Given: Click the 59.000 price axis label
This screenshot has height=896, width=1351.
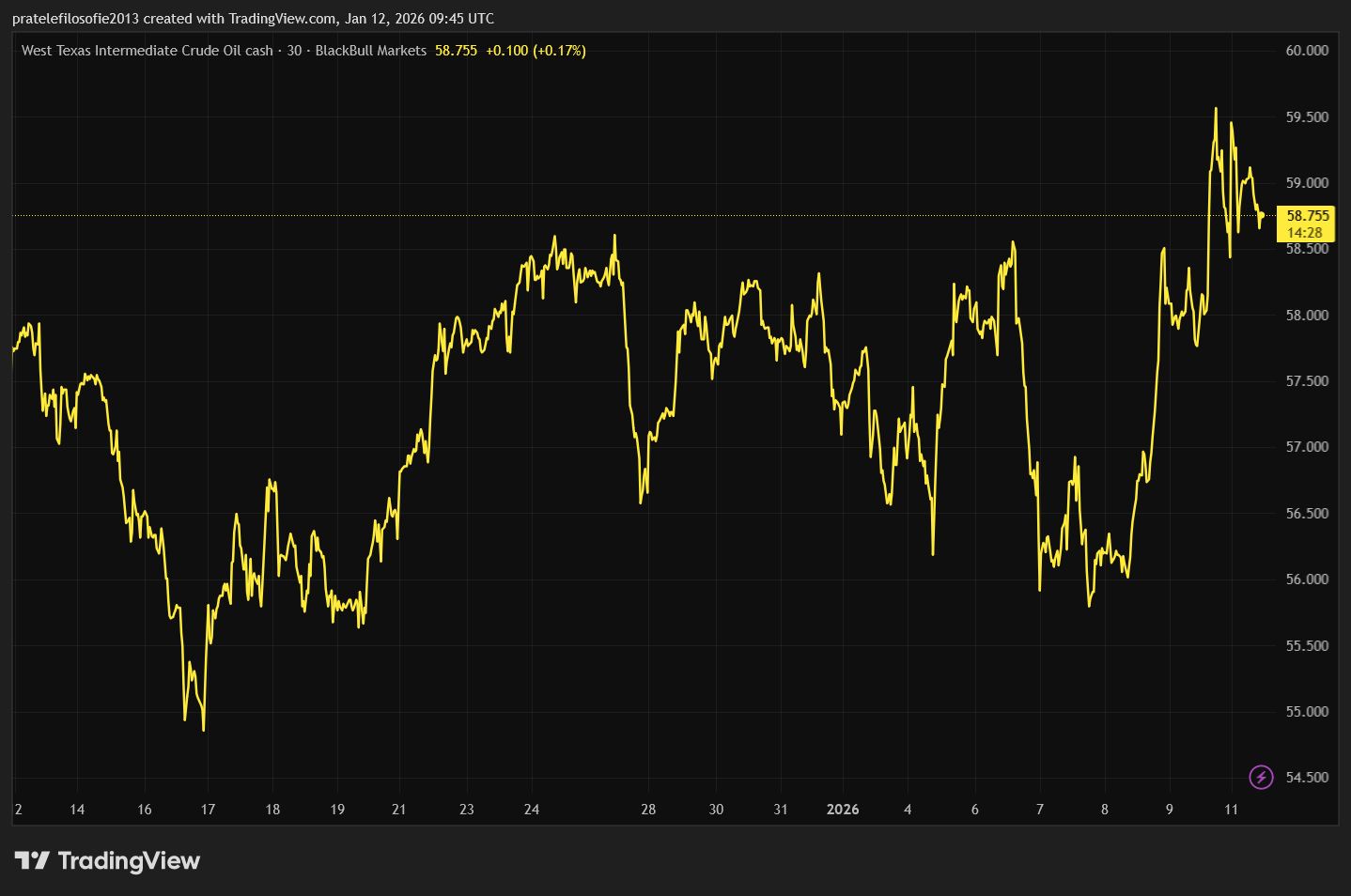Looking at the screenshot, I should [x=1307, y=183].
